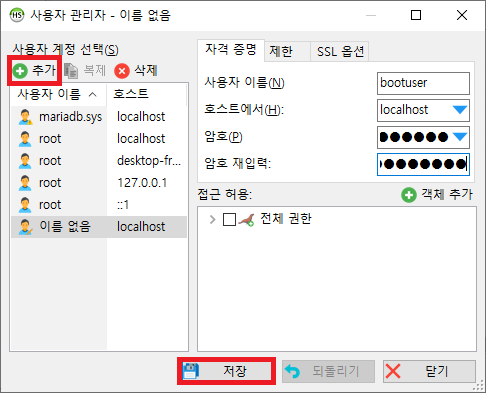Click the seal icon beside 전체 권한

point(247,220)
